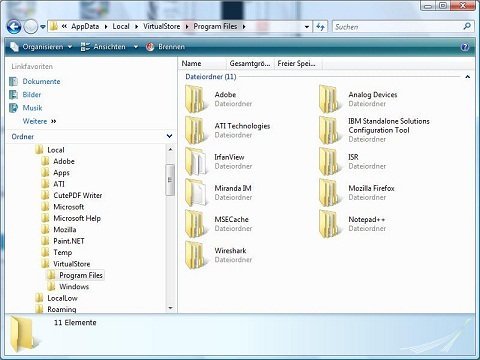The width and height of the screenshot is (480, 360).
Task: Click the Back navigation arrow button
Action: coord(14,27)
